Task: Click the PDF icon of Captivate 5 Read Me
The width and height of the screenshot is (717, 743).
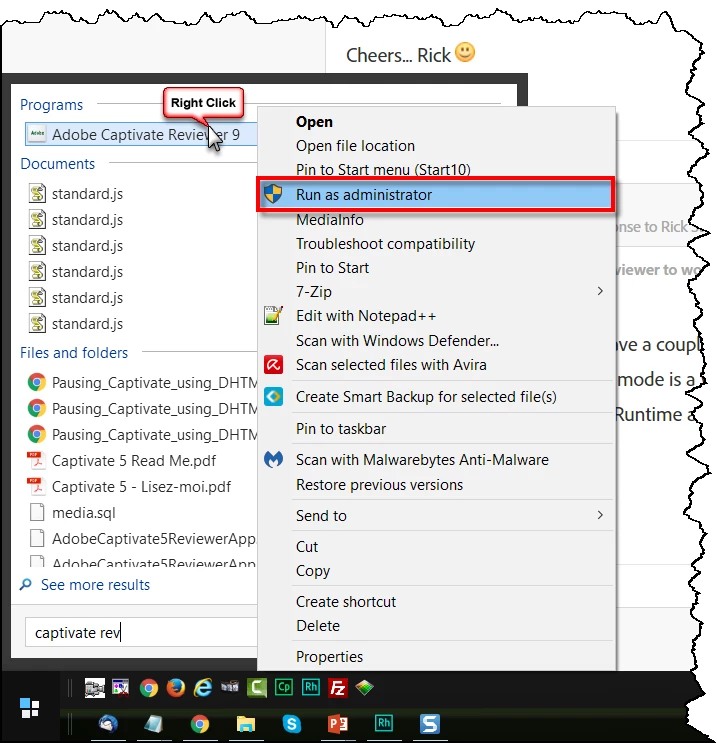Action: tap(36, 461)
